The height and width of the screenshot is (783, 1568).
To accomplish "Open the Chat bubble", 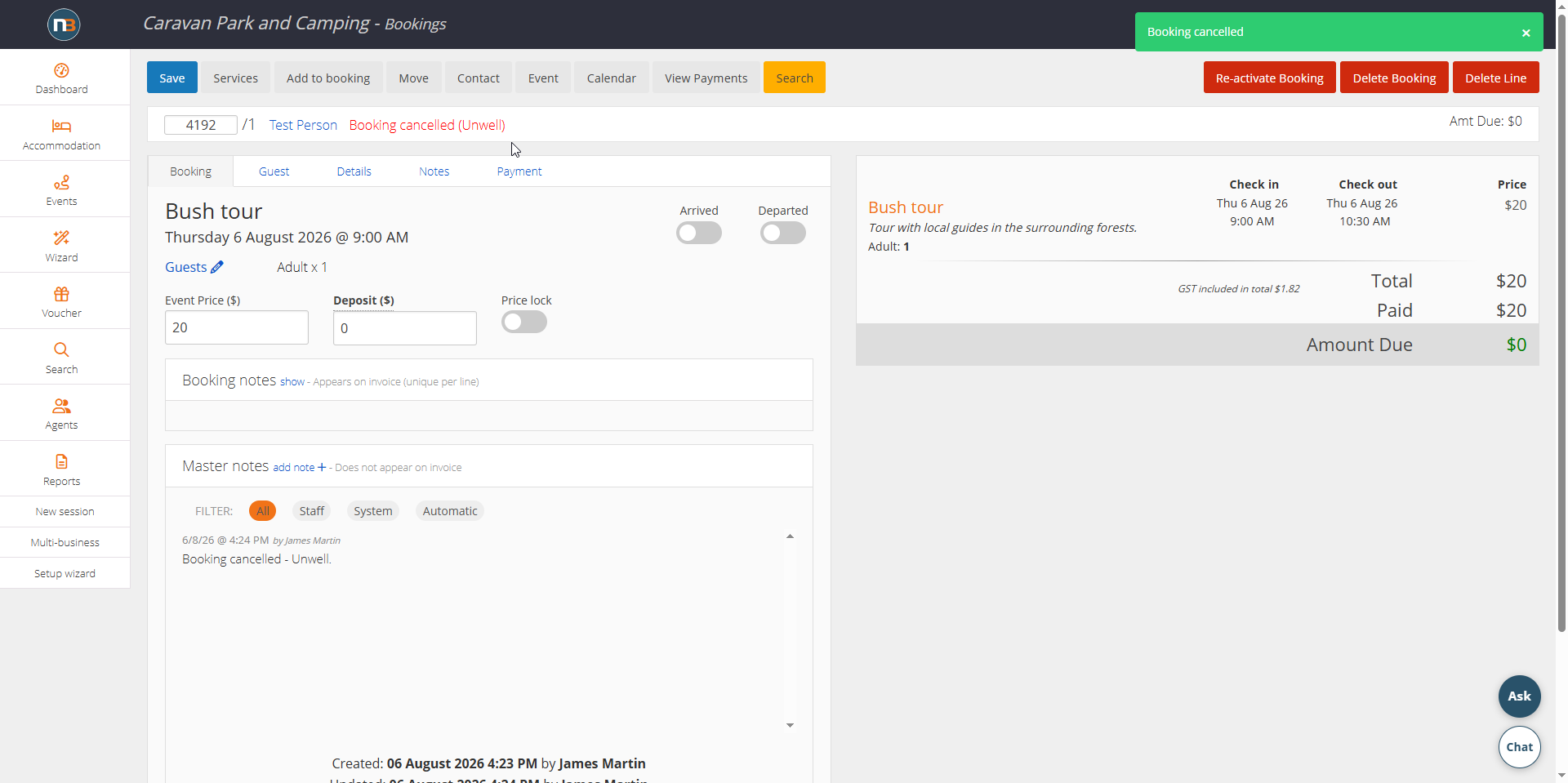I will pyautogui.click(x=1519, y=747).
